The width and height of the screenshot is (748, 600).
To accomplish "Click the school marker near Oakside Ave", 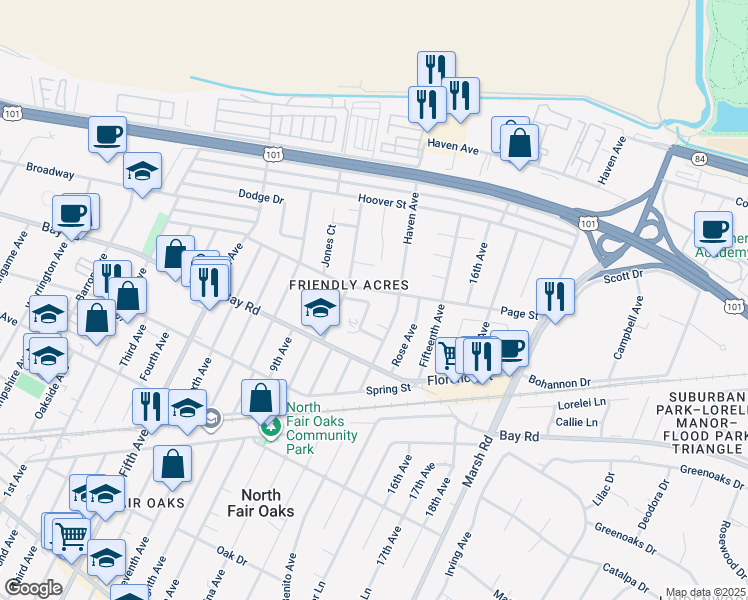I will [48, 357].
